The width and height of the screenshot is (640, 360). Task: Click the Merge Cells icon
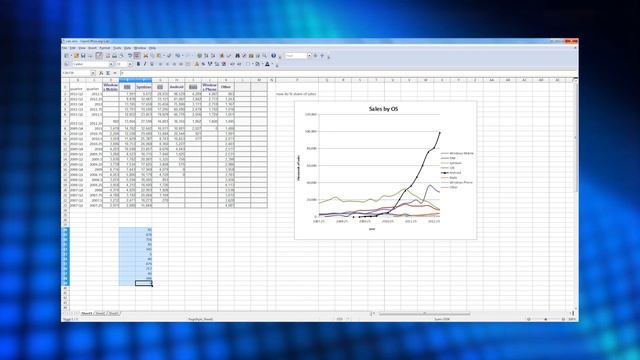[x=188, y=64]
